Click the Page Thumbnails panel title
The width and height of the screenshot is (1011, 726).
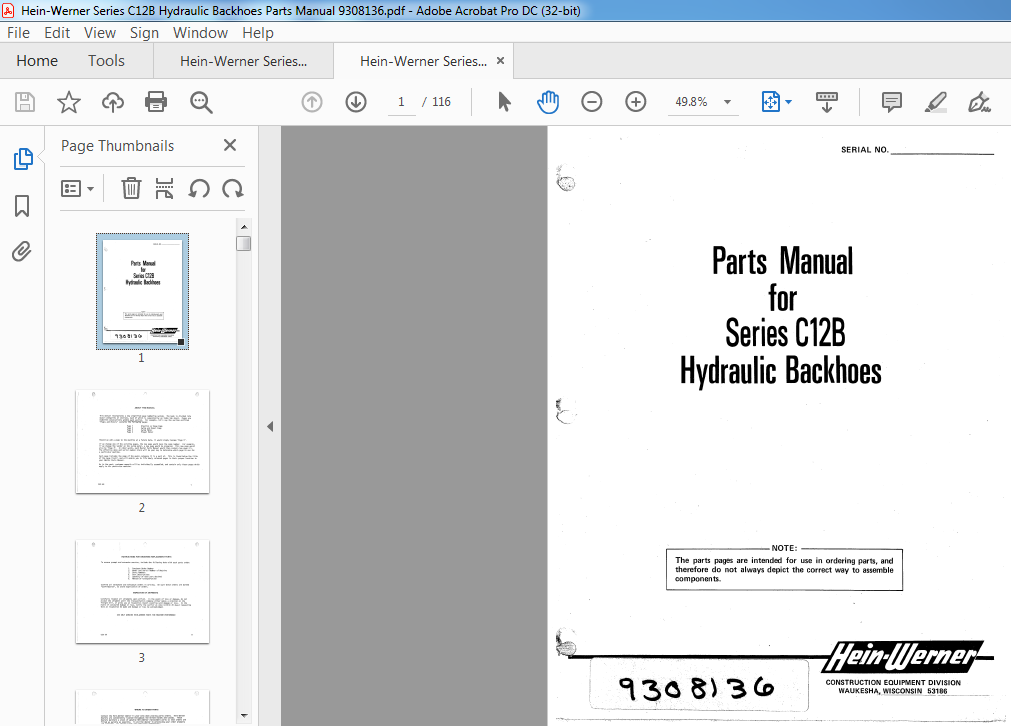117,146
